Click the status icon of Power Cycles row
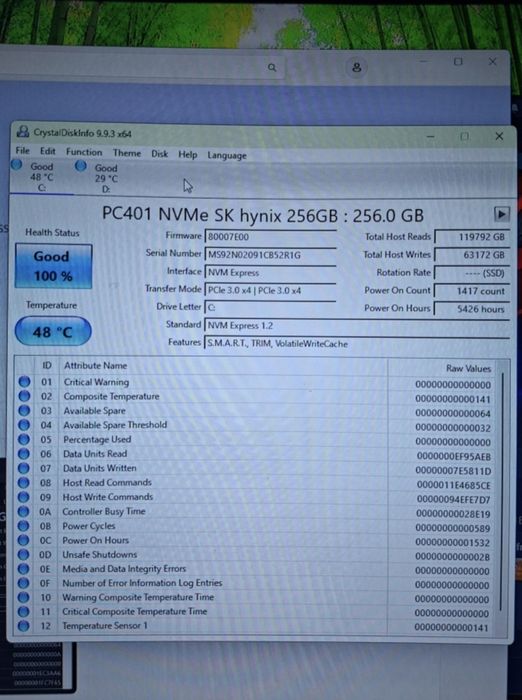 click(24, 526)
